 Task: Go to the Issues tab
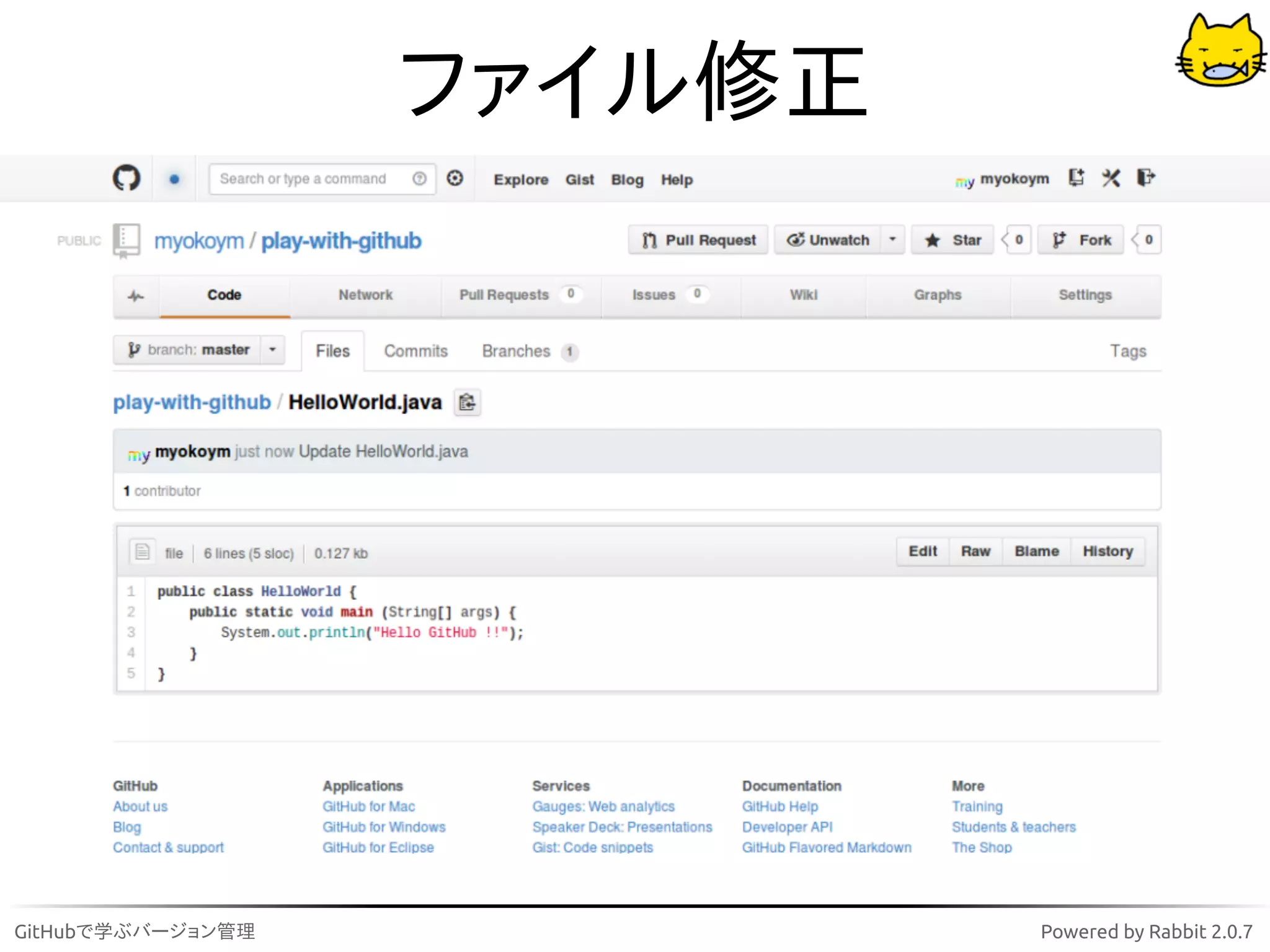pos(670,295)
